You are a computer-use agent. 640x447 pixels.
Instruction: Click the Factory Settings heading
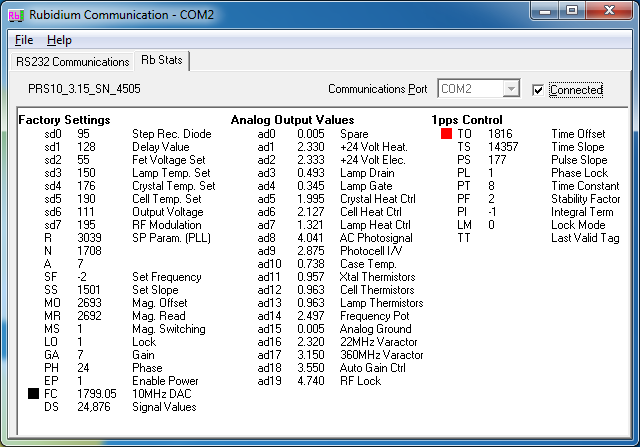coord(64,120)
